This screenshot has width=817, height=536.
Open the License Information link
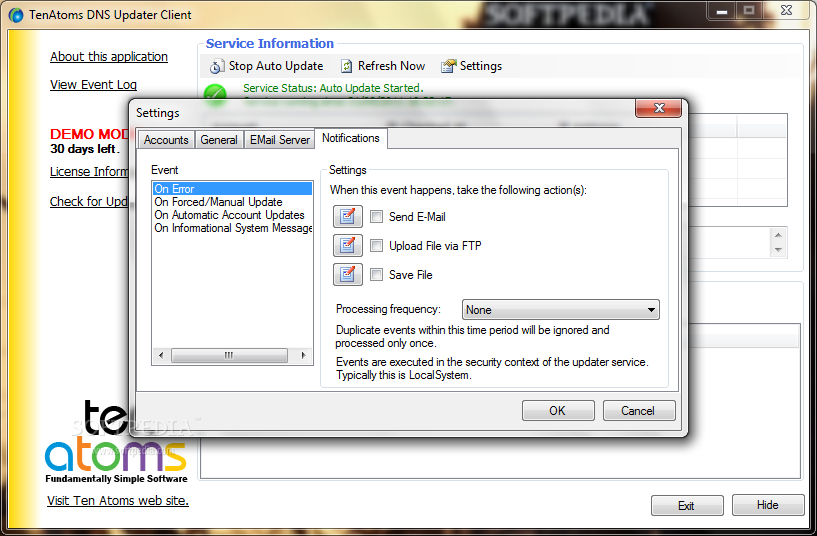[89, 171]
